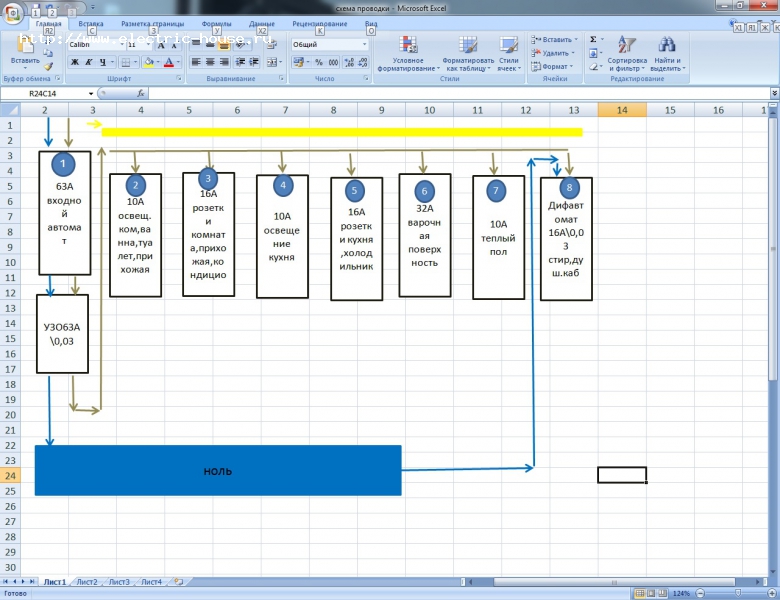Viewport: 780px width, 600px height.
Task: Click the Office button
Action: tap(13, 13)
